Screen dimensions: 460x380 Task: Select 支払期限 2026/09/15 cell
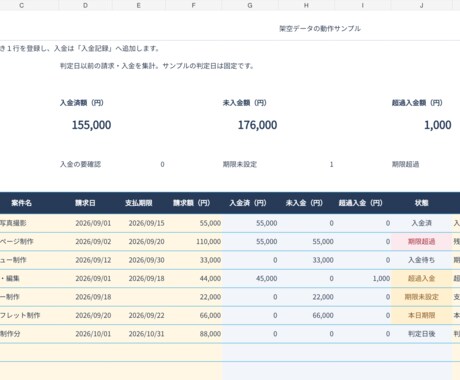click(x=139, y=223)
